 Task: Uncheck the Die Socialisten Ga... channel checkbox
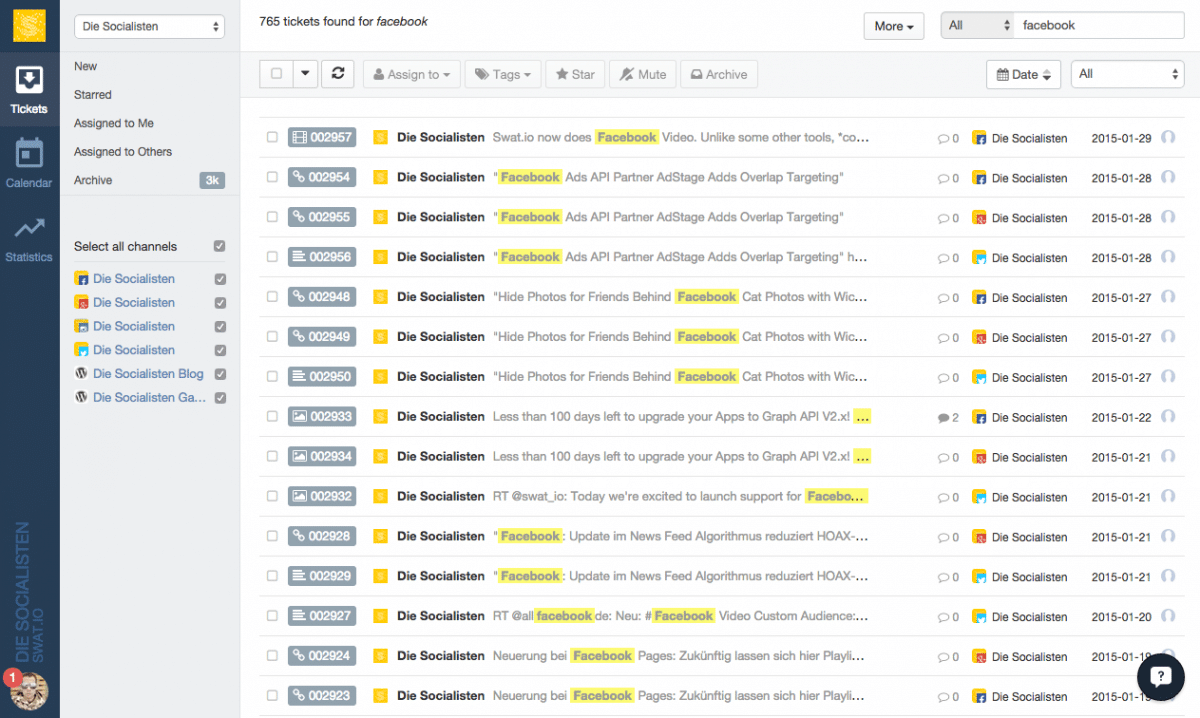[x=220, y=398]
